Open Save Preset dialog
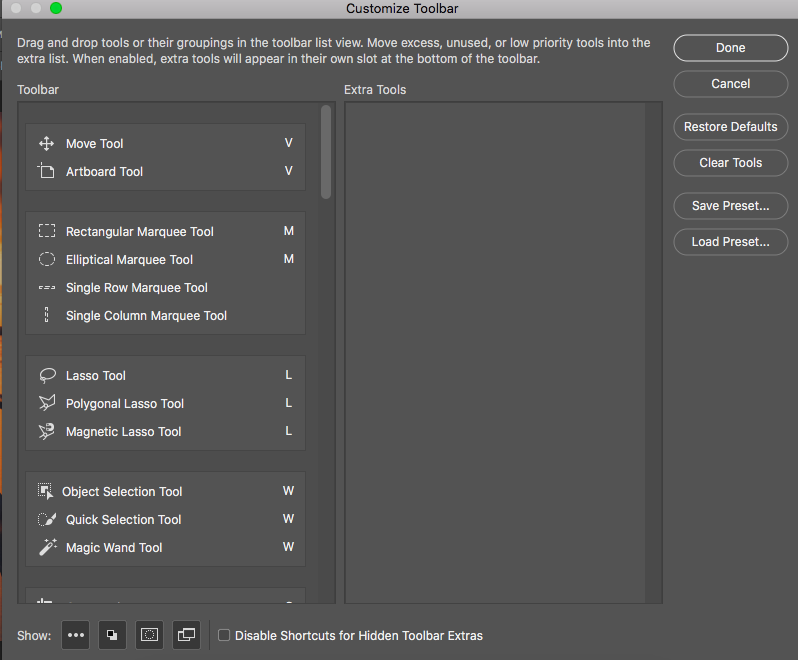 (x=730, y=206)
